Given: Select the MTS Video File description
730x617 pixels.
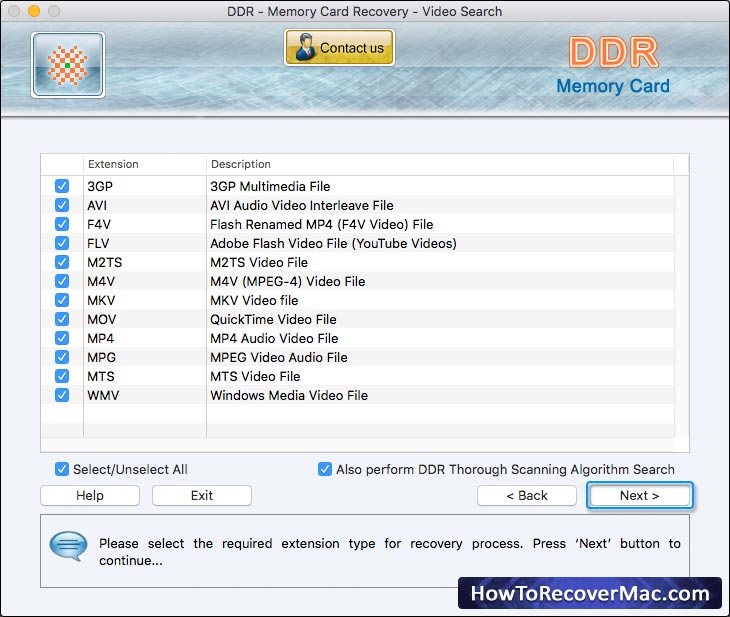Looking at the screenshot, I should tap(255, 376).
